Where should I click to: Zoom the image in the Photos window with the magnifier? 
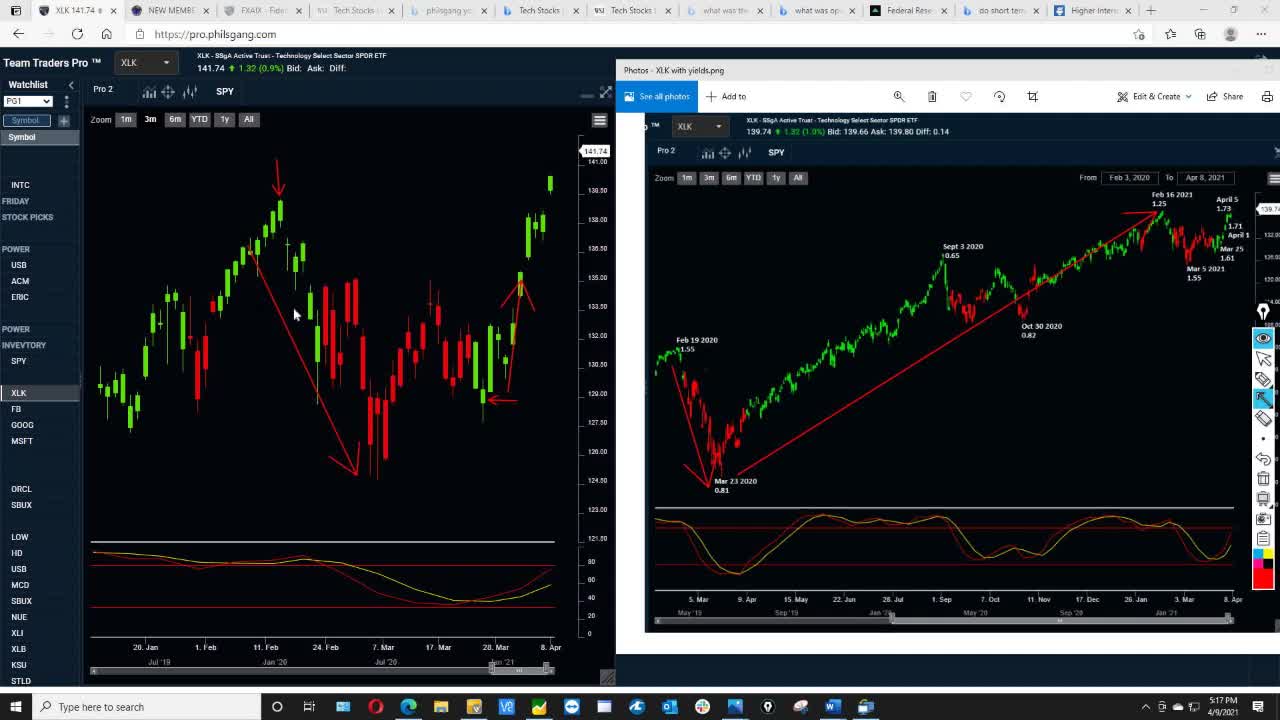click(x=899, y=96)
